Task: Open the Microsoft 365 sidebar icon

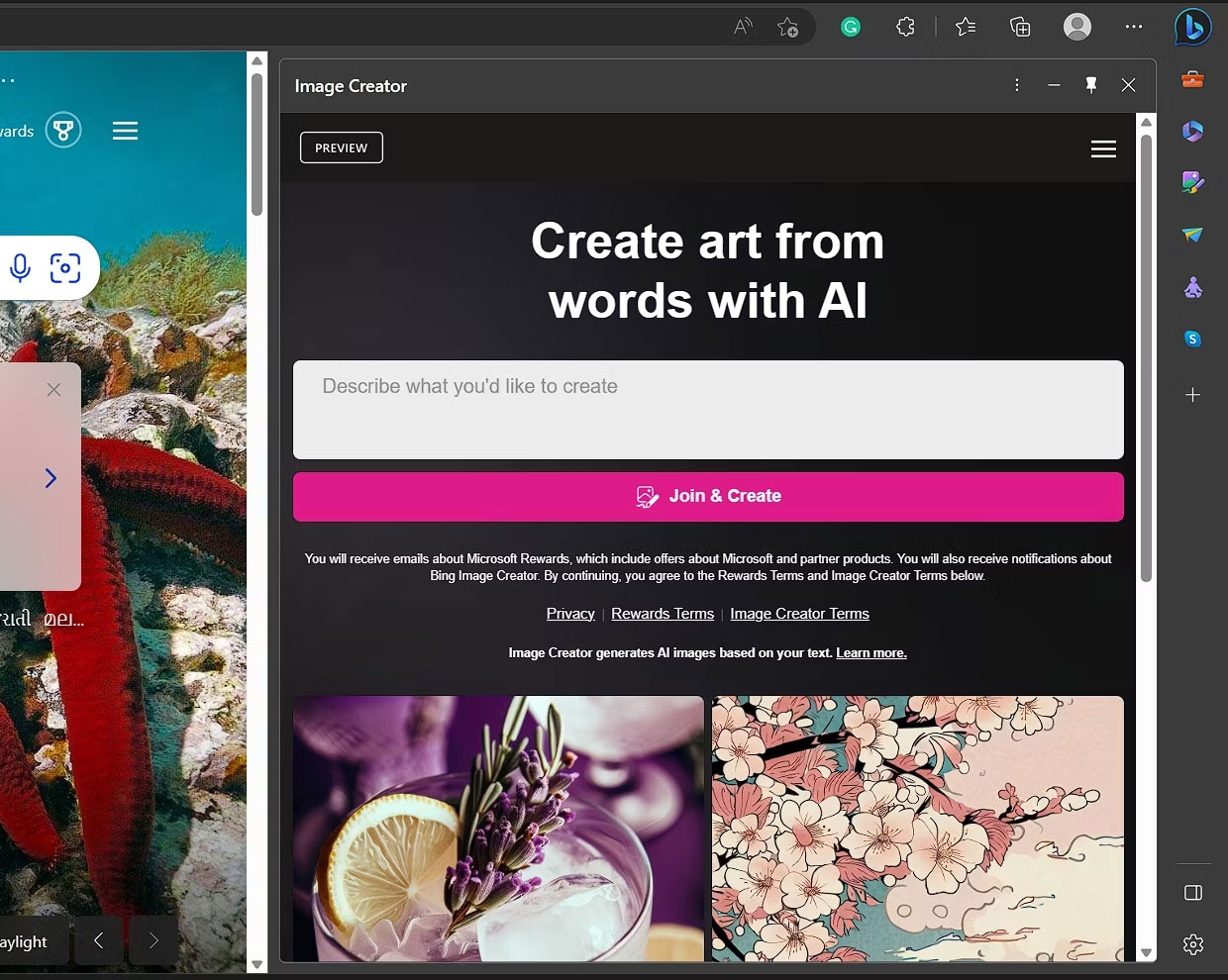Action: coord(1192,131)
